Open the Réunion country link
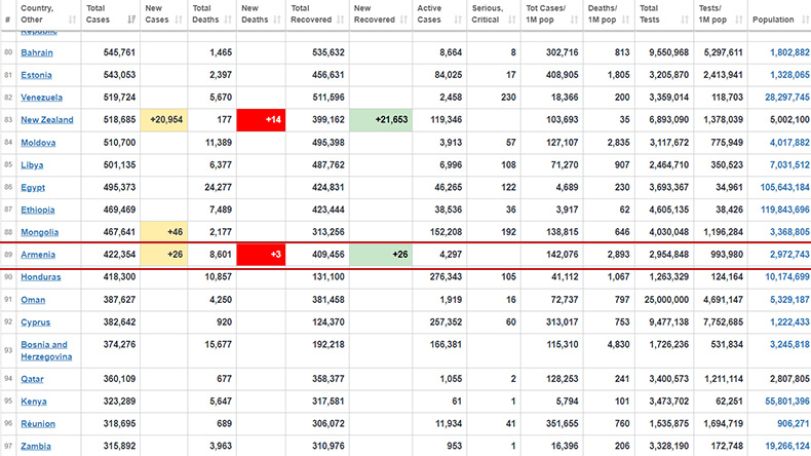The width and height of the screenshot is (811, 456). click(x=38, y=424)
